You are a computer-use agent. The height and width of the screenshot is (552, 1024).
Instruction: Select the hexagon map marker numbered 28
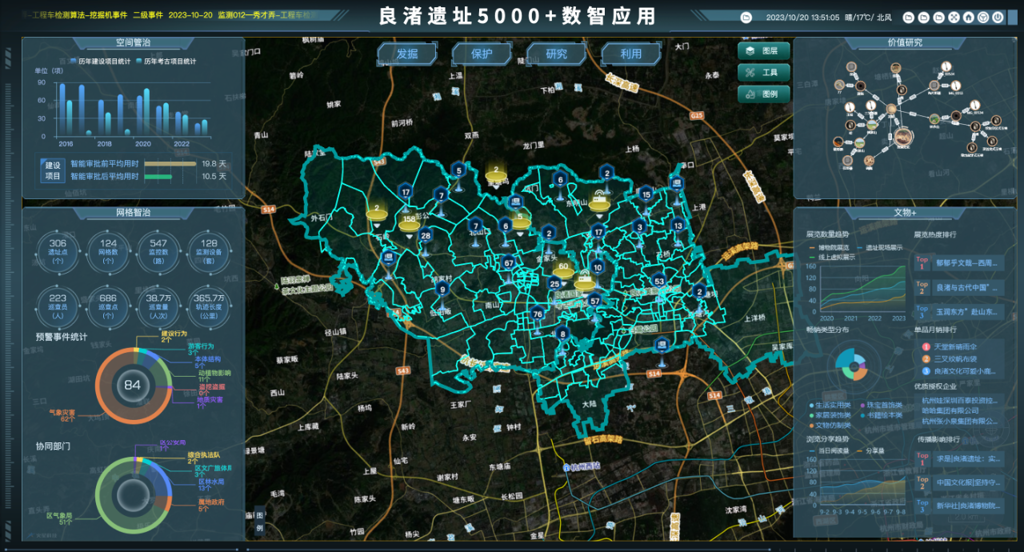[426, 236]
